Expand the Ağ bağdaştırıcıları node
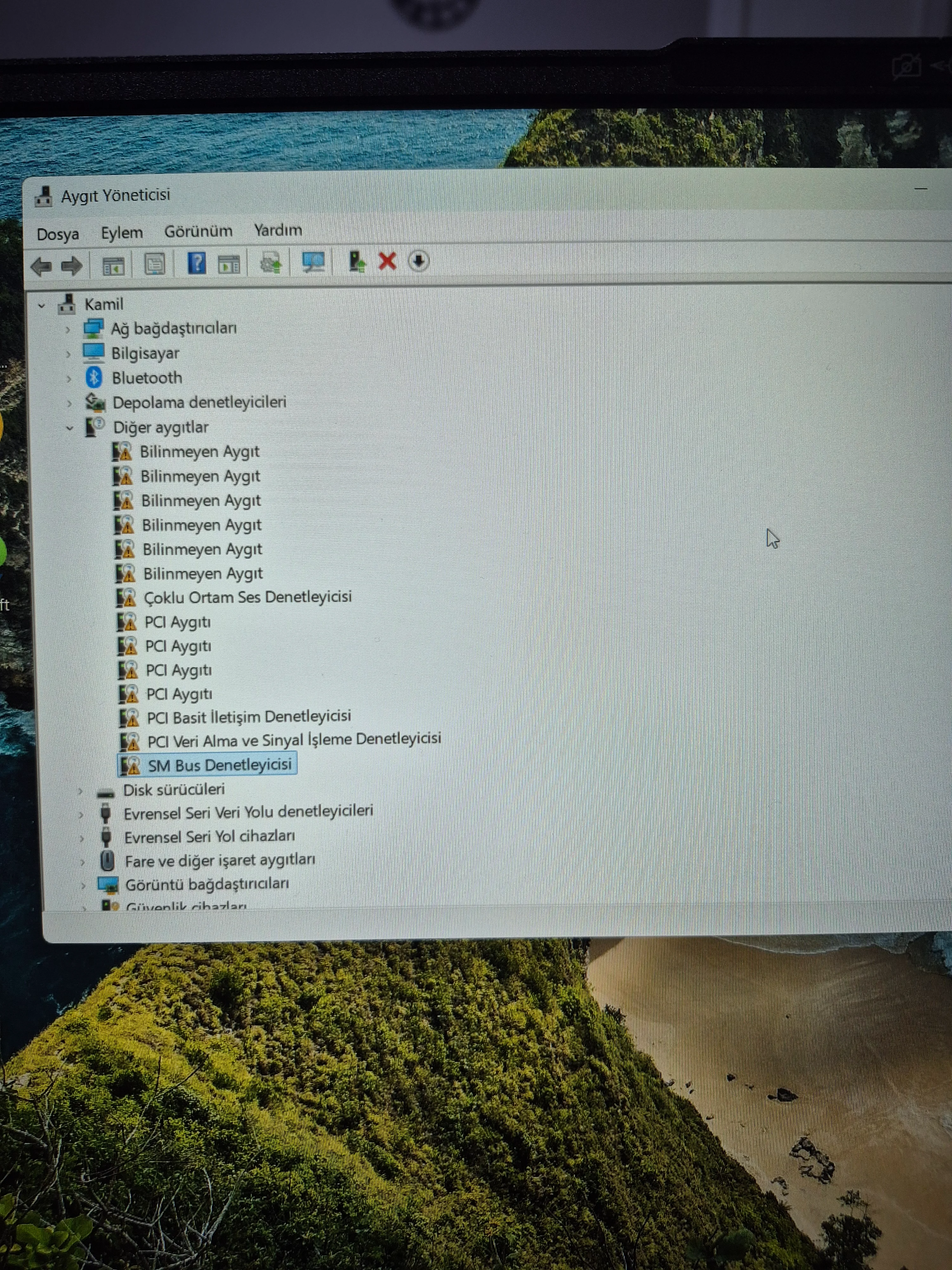Image resolution: width=952 pixels, height=1270 pixels. [68, 330]
